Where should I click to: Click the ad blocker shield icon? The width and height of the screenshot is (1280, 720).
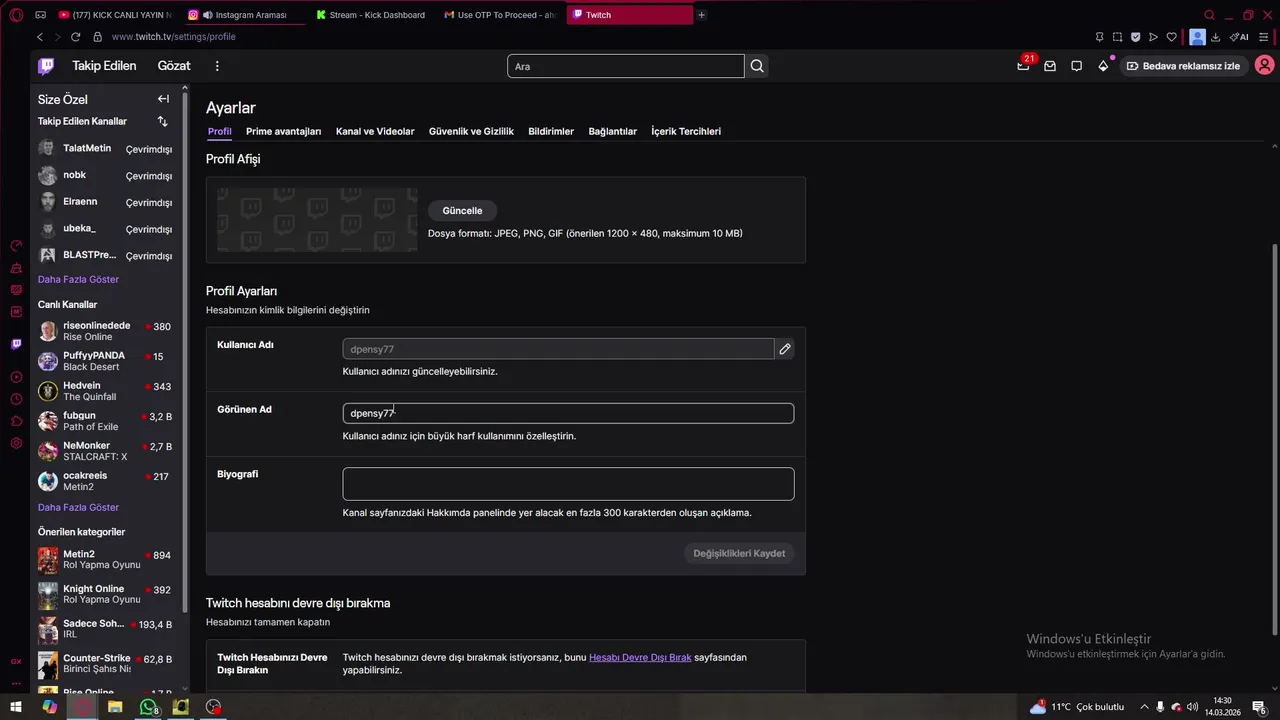point(1136,37)
